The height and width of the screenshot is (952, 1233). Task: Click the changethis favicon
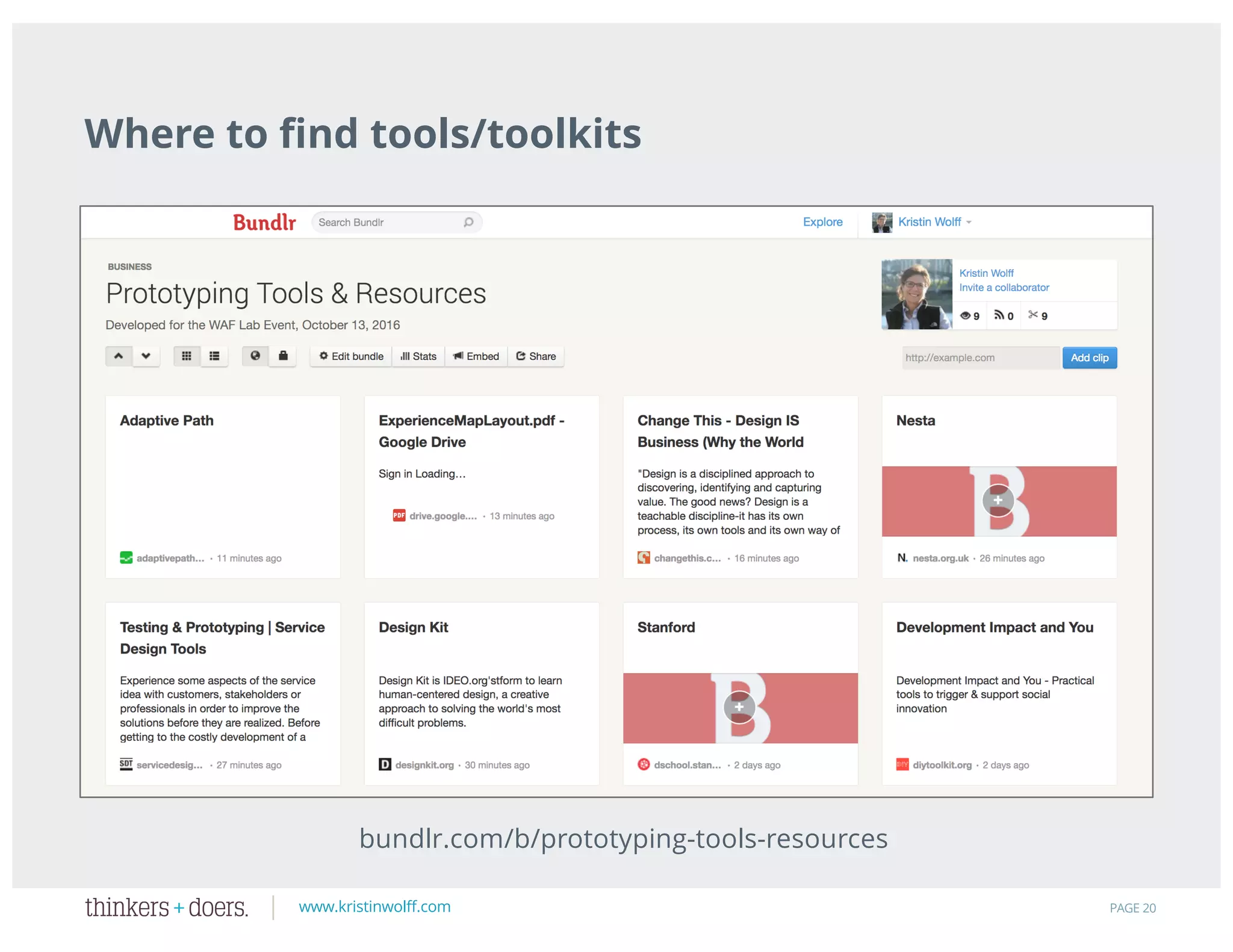(644, 558)
